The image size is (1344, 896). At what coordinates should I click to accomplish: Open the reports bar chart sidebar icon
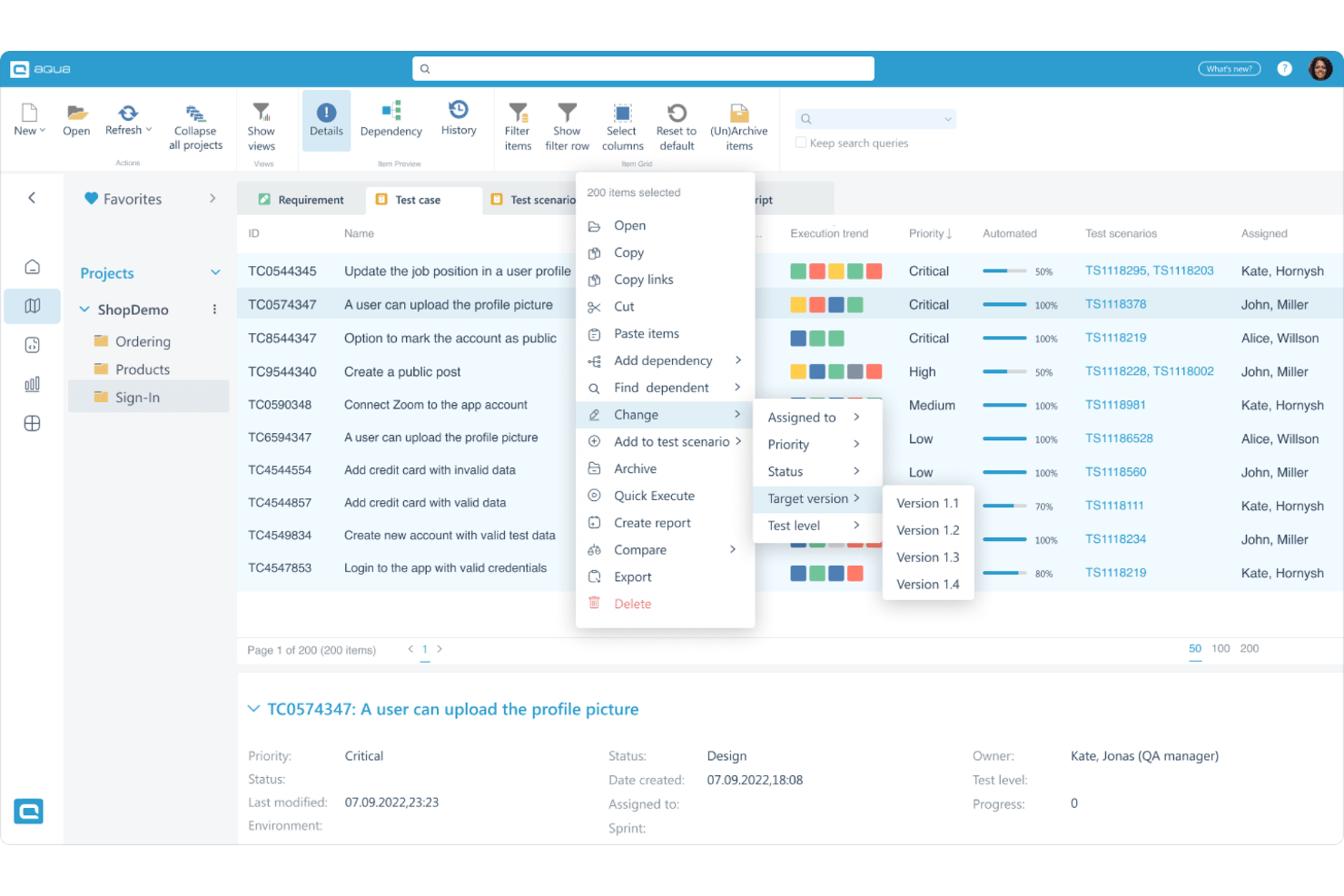click(32, 384)
